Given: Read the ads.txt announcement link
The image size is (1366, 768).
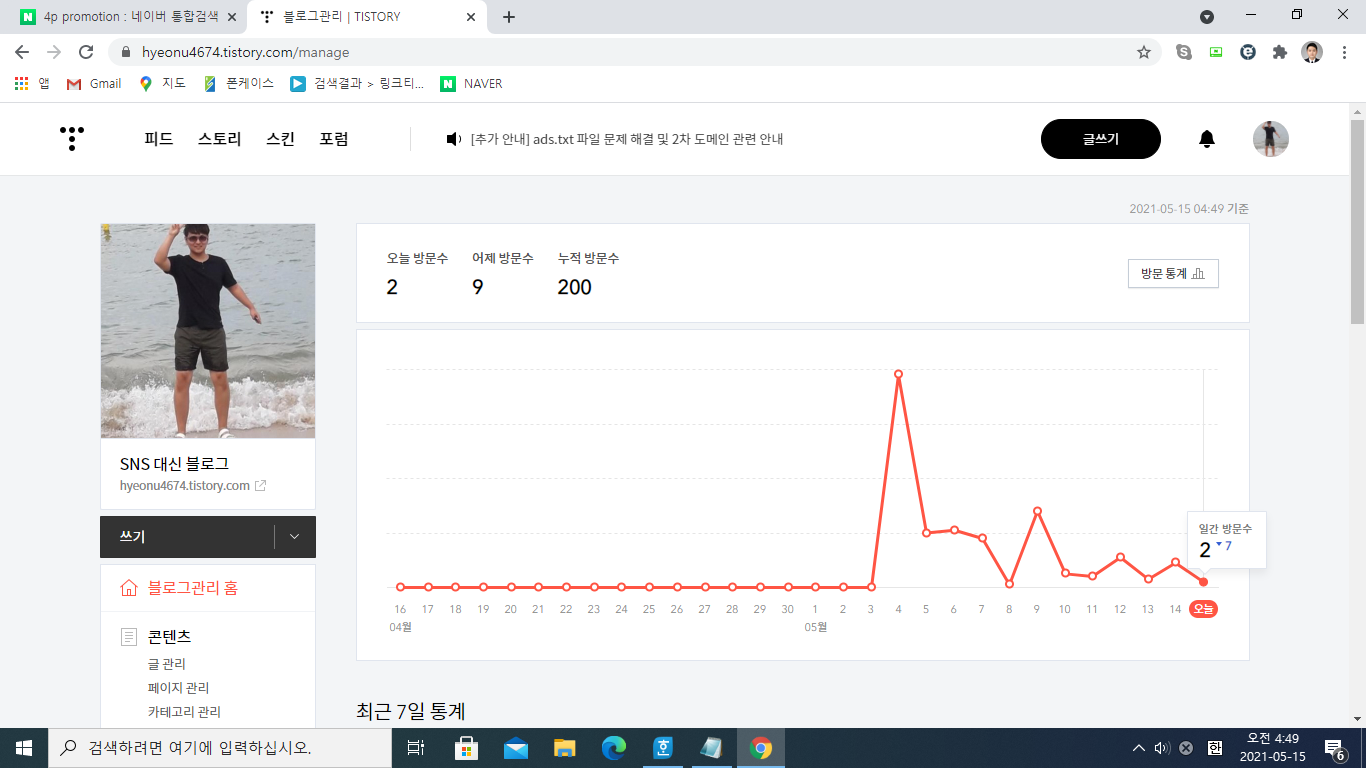Looking at the screenshot, I should (627, 139).
